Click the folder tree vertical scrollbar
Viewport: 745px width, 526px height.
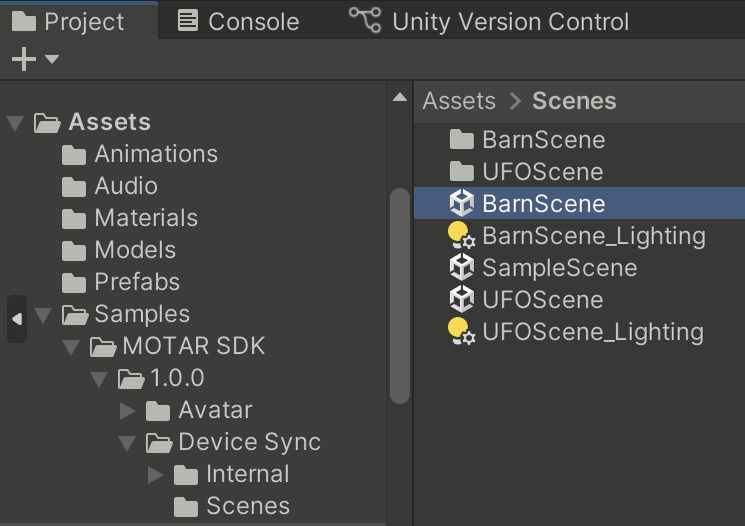tap(399, 295)
